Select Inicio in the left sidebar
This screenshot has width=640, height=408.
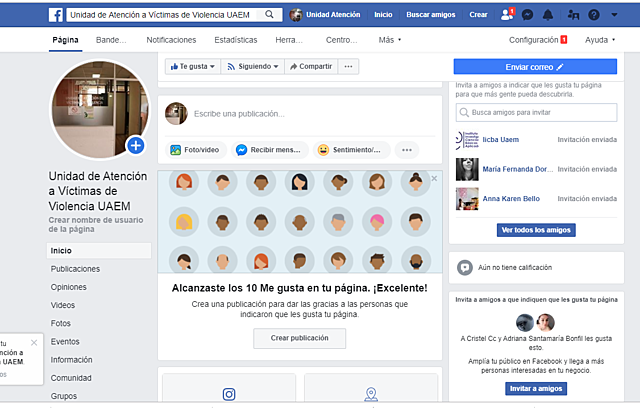click(99, 251)
